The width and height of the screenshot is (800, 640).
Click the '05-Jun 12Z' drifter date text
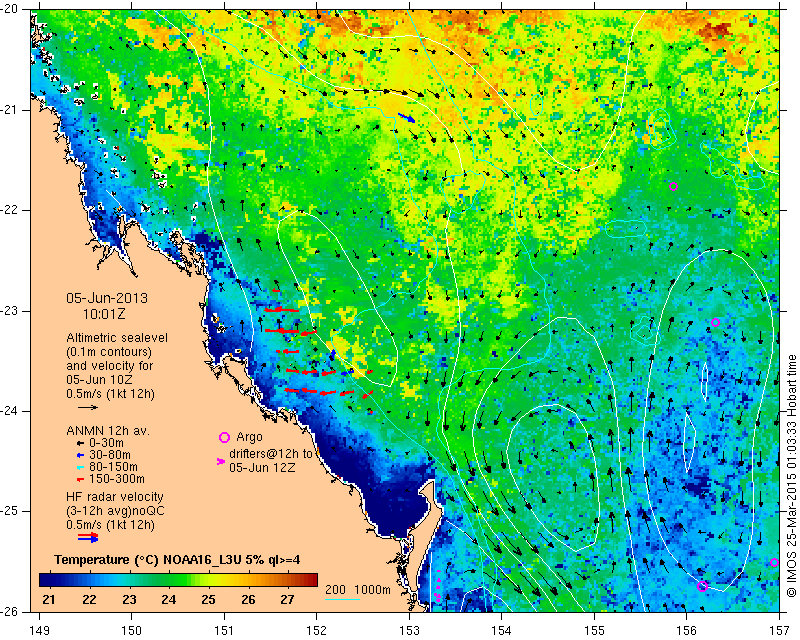point(262,467)
